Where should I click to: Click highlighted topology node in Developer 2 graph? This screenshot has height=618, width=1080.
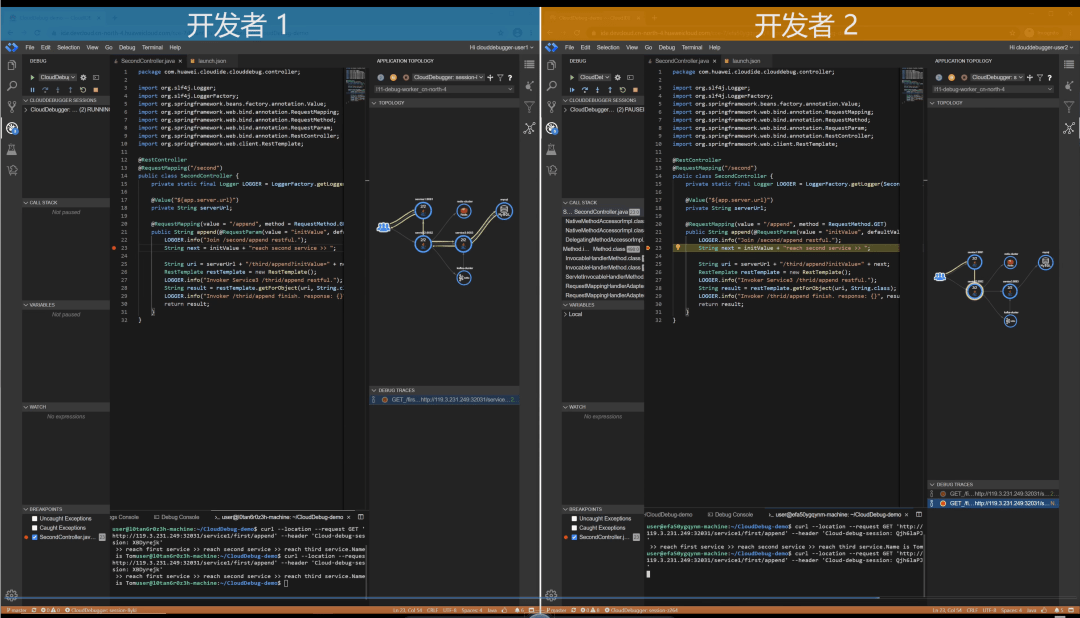click(974, 291)
